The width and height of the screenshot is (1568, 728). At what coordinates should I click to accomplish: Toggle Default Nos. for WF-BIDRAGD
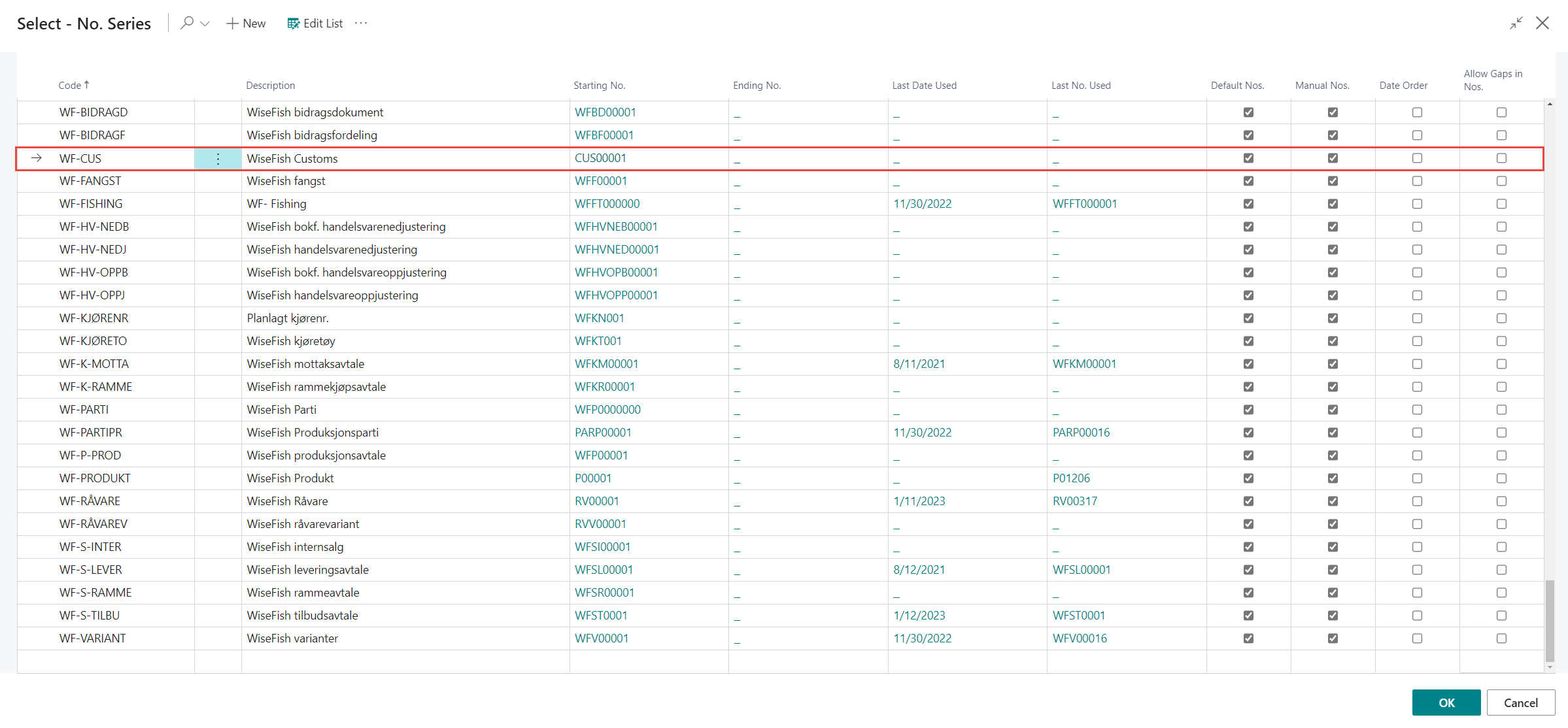coord(1248,112)
